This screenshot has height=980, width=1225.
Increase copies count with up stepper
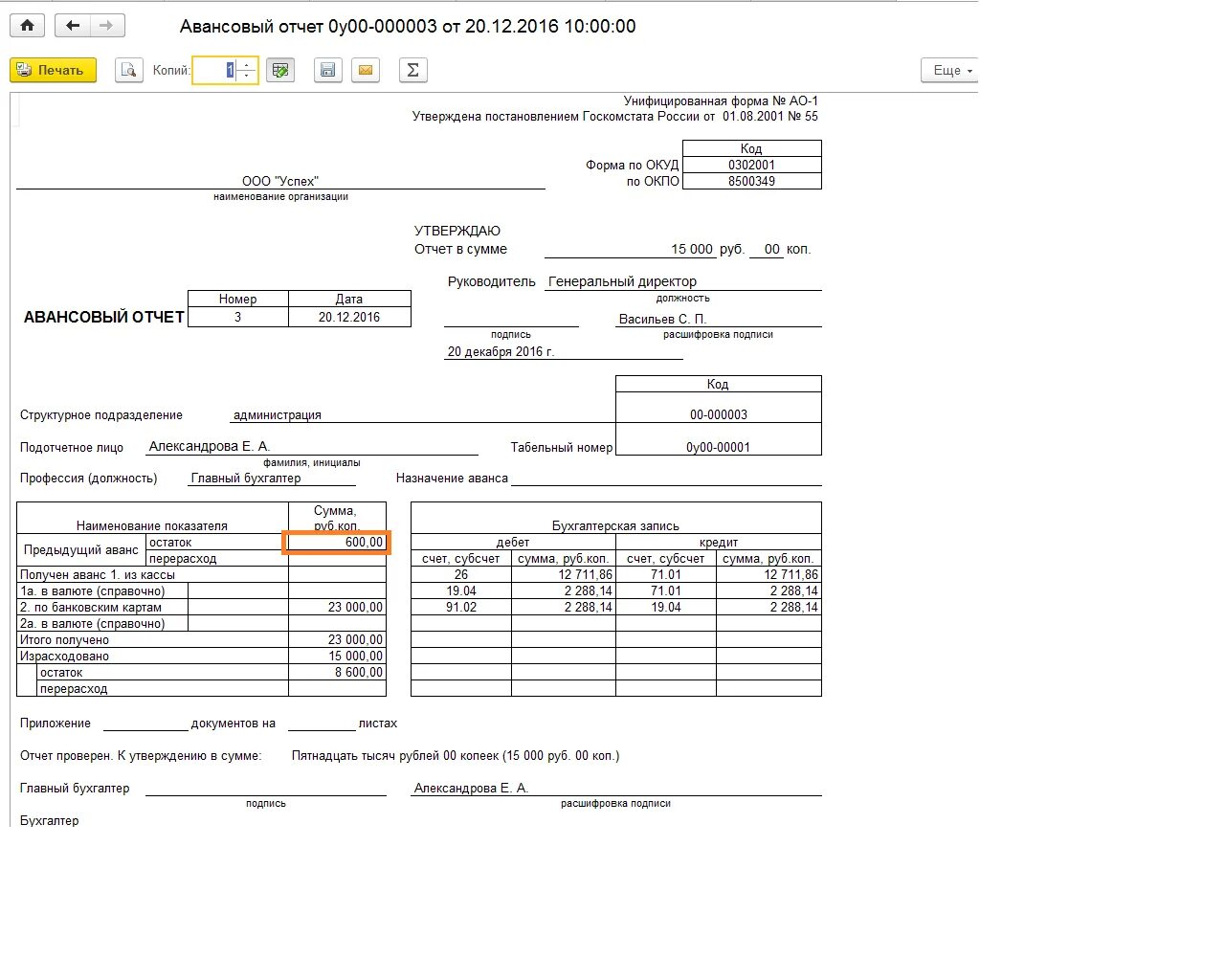(247, 65)
